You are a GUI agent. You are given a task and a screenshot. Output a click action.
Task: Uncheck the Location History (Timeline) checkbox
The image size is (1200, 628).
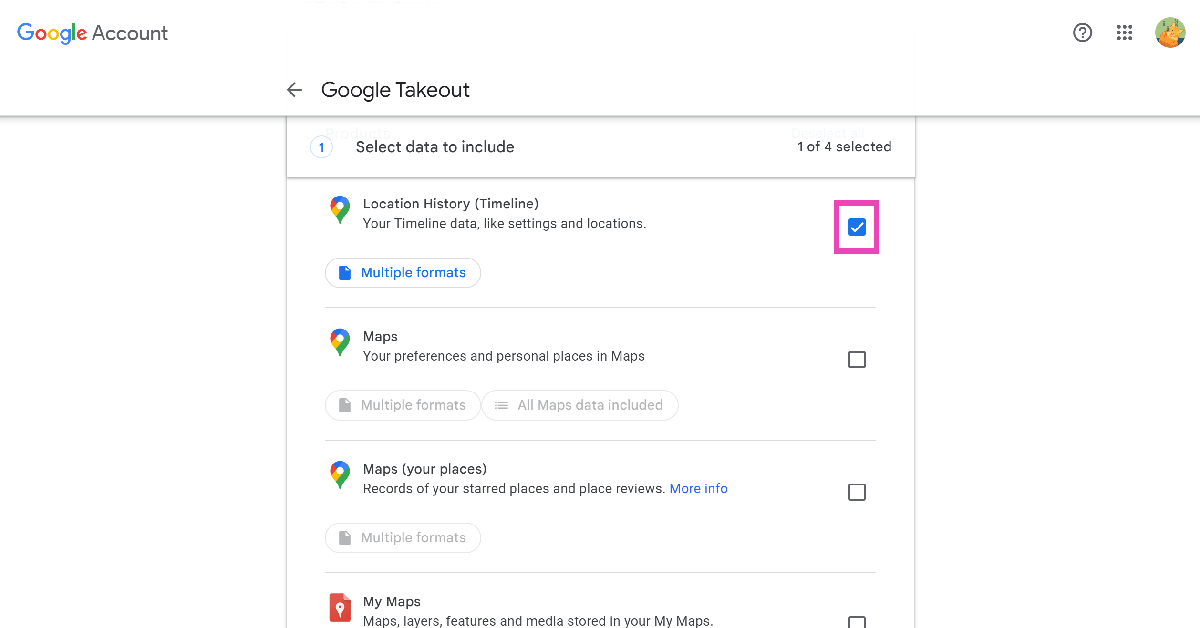coord(857,227)
